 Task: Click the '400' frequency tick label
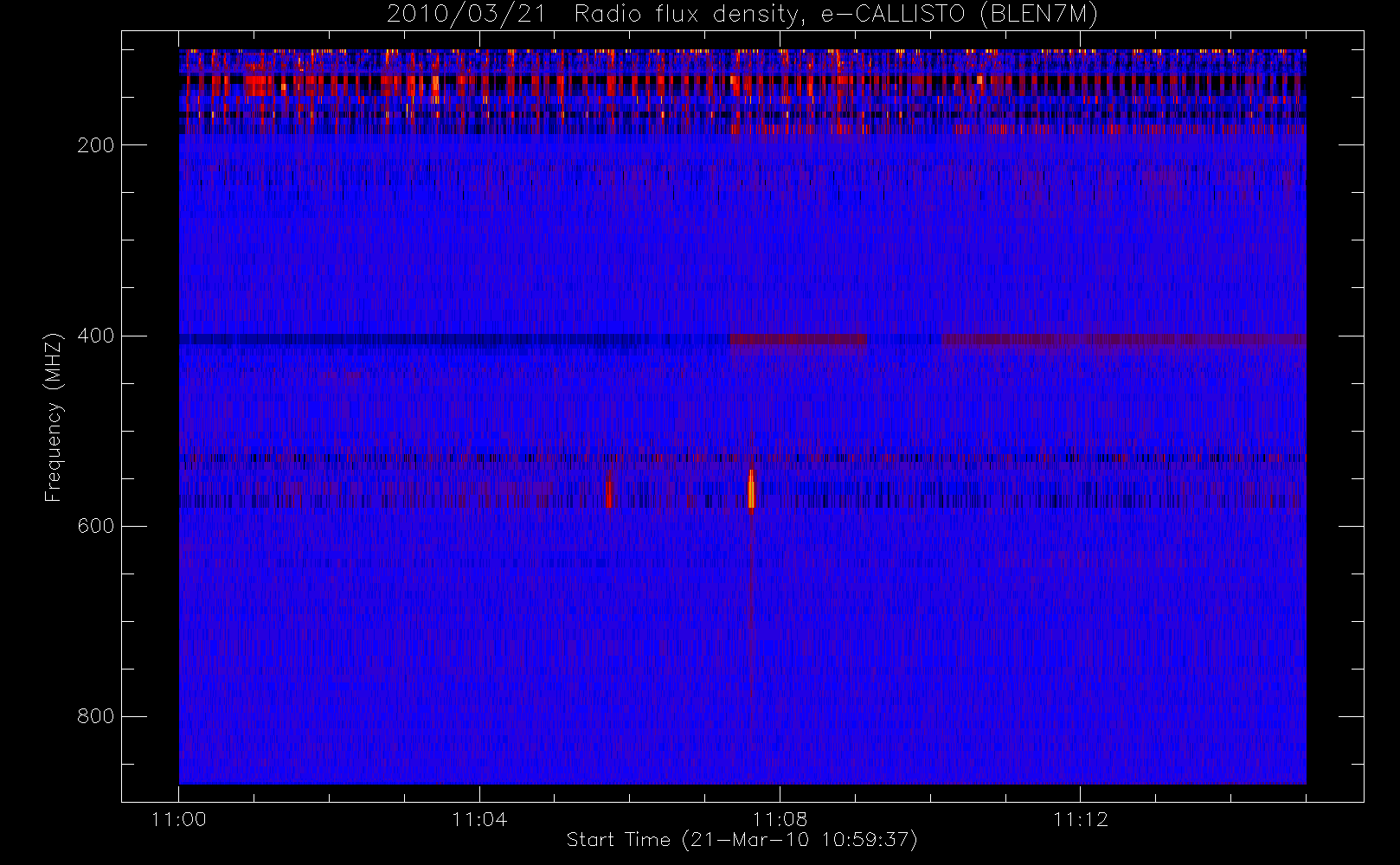(x=96, y=336)
